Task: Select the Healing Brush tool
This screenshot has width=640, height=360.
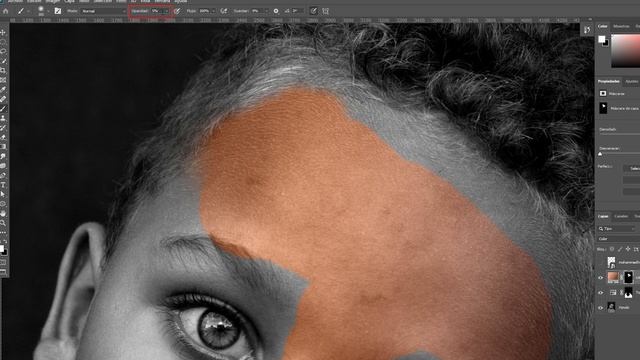Action: tap(3, 99)
